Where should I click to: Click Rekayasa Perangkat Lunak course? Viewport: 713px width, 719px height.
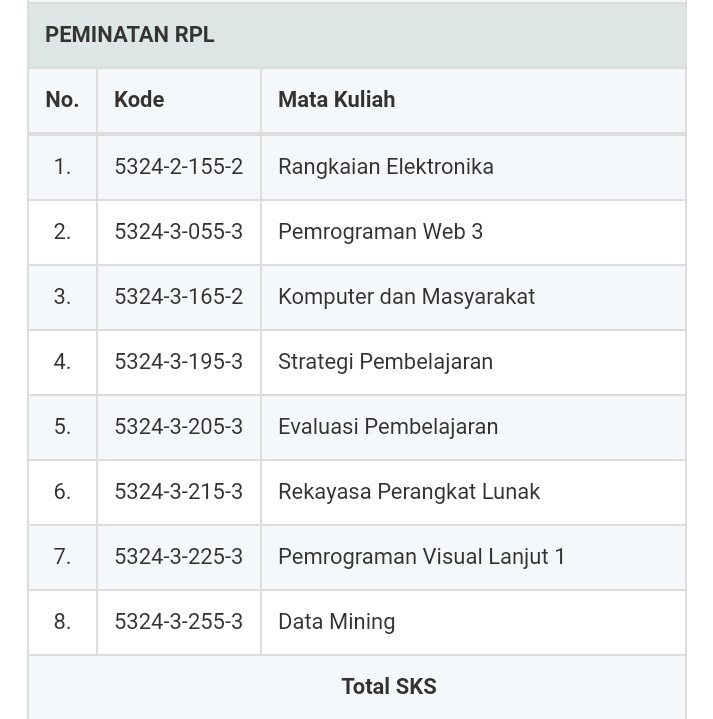tap(409, 492)
